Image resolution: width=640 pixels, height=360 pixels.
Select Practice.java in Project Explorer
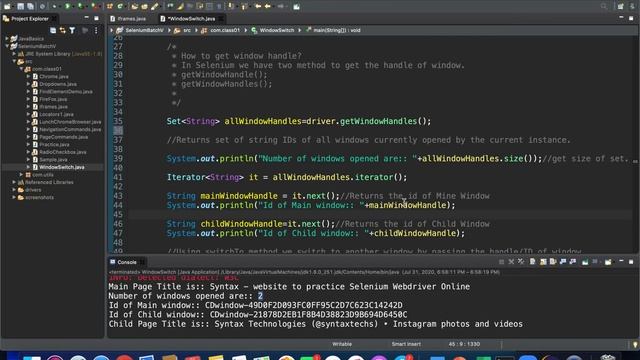coord(54,144)
